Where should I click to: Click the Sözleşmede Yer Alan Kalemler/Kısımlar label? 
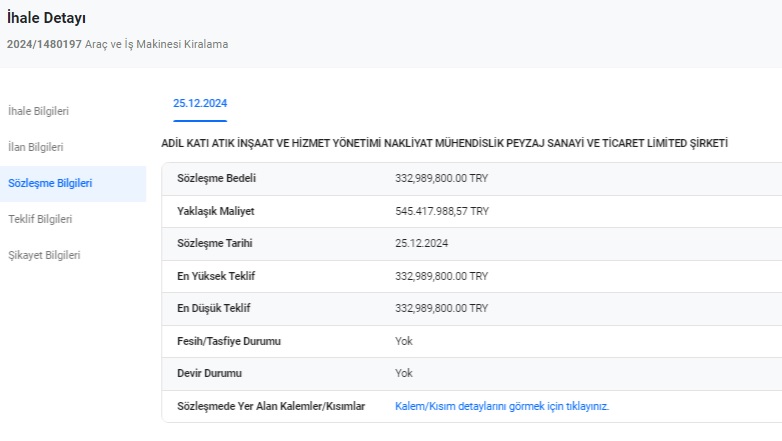point(271,406)
